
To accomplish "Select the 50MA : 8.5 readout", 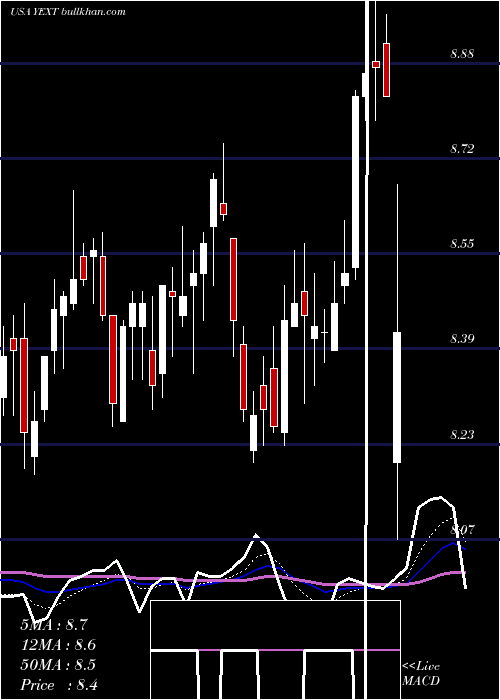I will (x=58, y=665).
